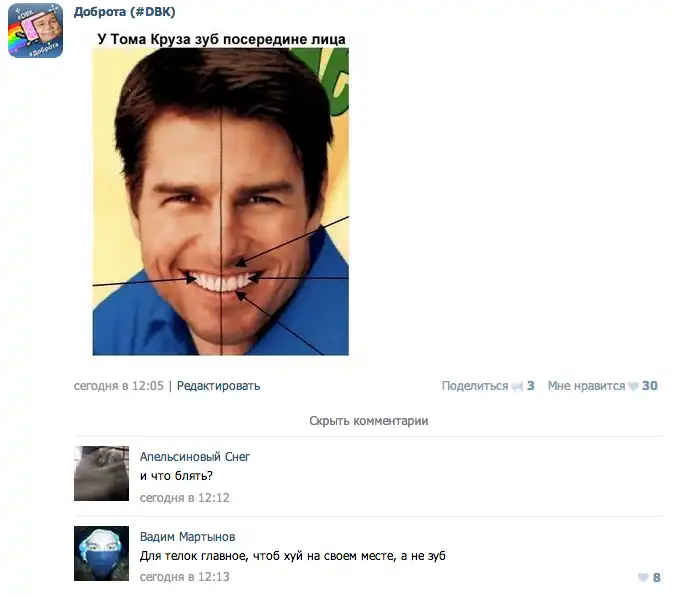Screen dimensions: 677x595
Task: Open the list of 3 shares
Action: pyautogui.click(x=531, y=386)
